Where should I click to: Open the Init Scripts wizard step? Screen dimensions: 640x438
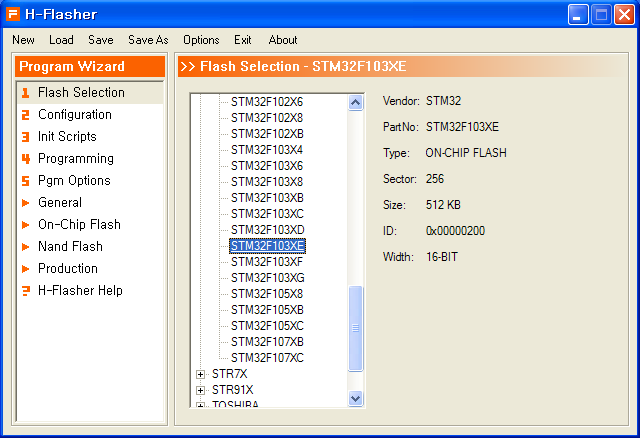(x=91, y=137)
